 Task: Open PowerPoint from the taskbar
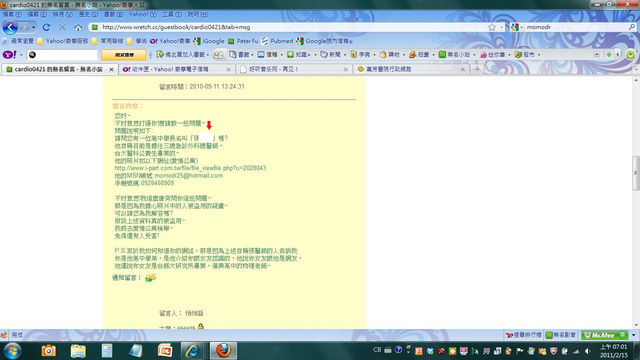(165, 351)
